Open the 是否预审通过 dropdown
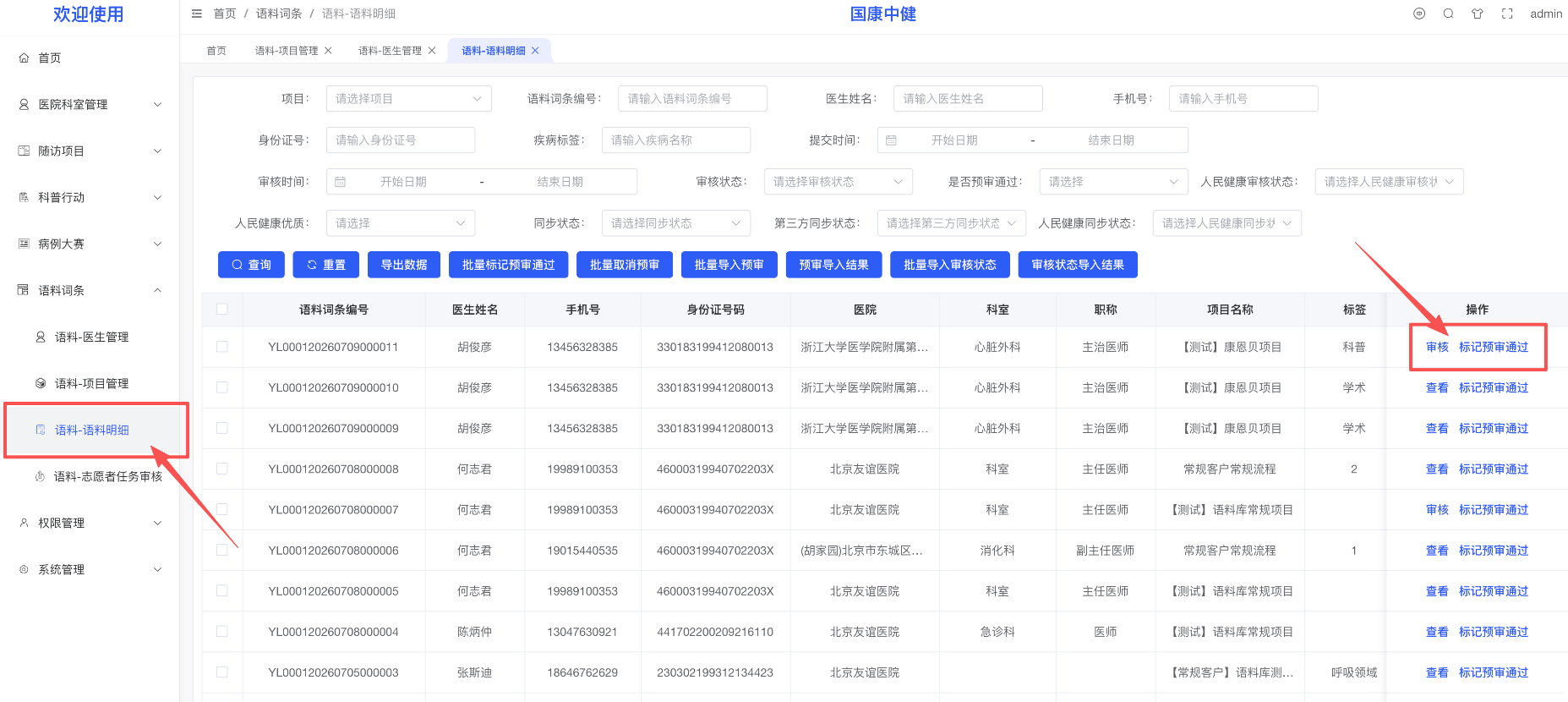The width and height of the screenshot is (1568, 702). 1114,182
